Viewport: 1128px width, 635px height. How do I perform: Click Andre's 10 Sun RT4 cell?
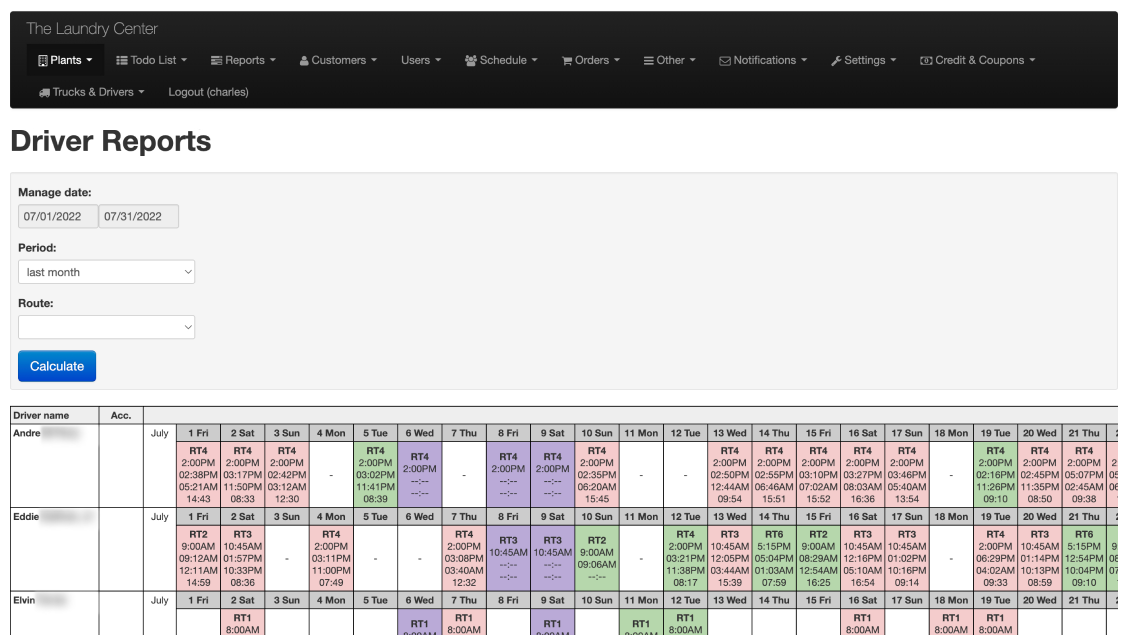coord(597,475)
